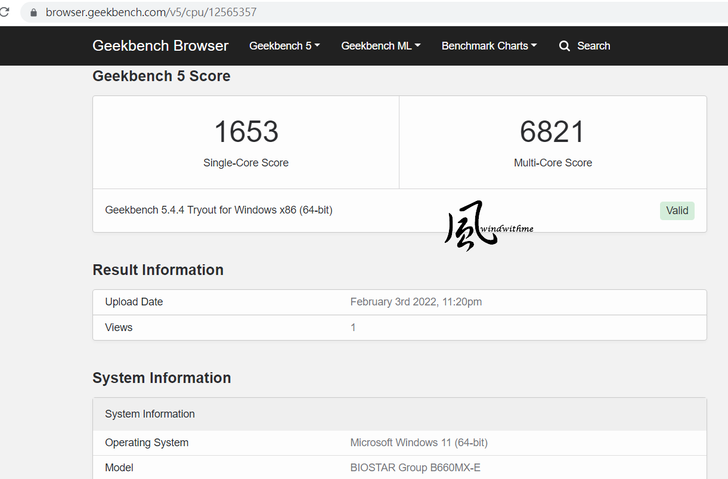
Task: Click the browser reload icon
Action: [x=4, y=13]
